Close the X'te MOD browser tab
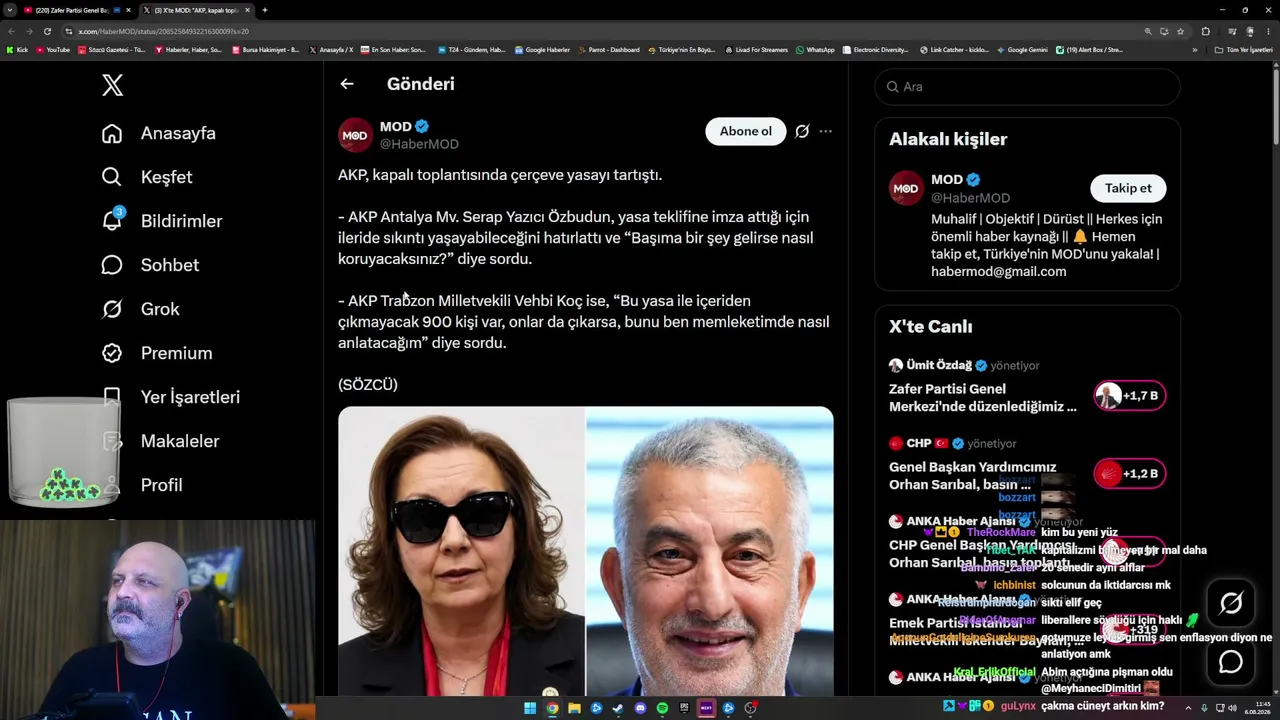 point(247,10)
